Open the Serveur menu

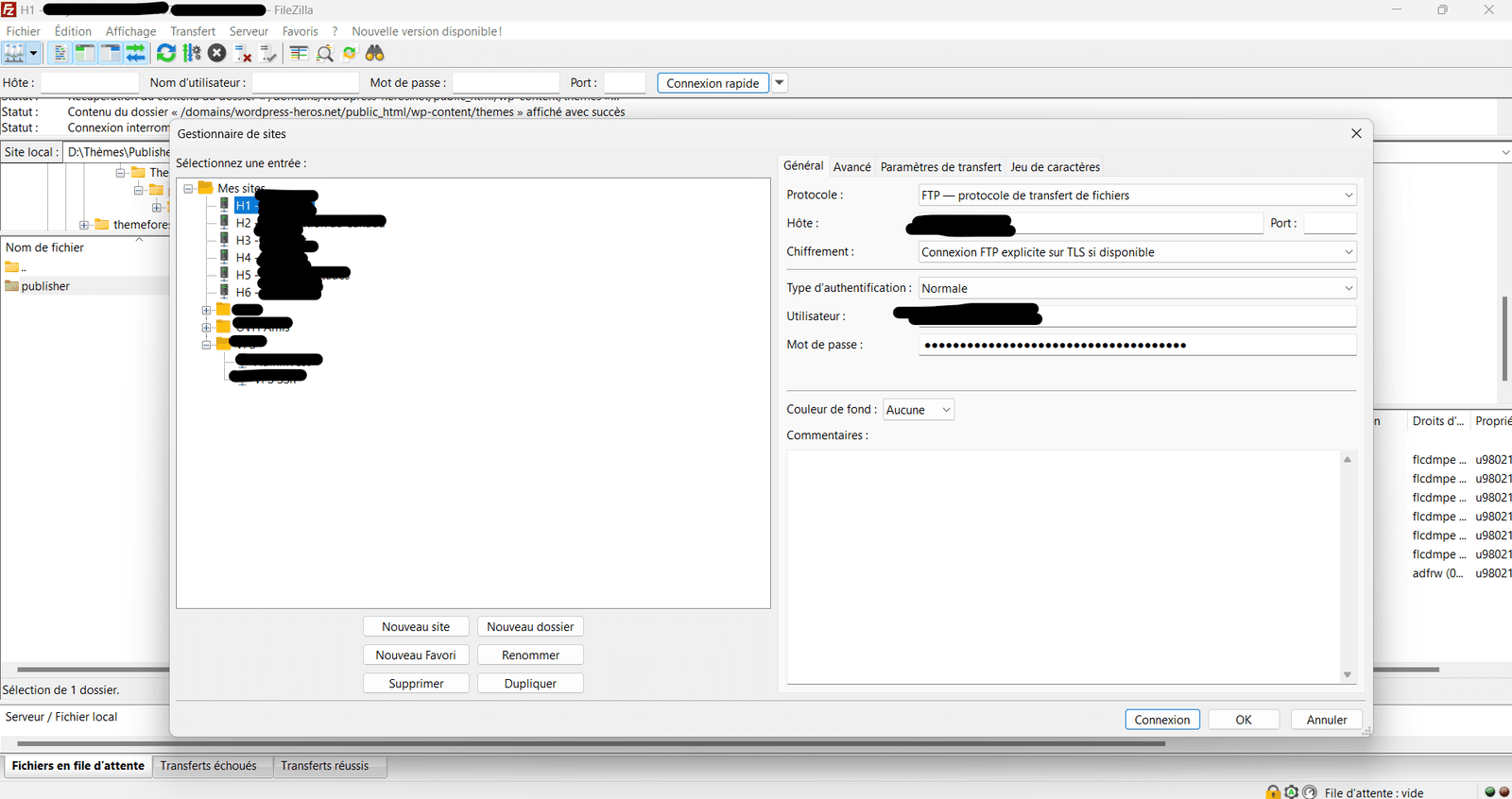pos(249,31)
